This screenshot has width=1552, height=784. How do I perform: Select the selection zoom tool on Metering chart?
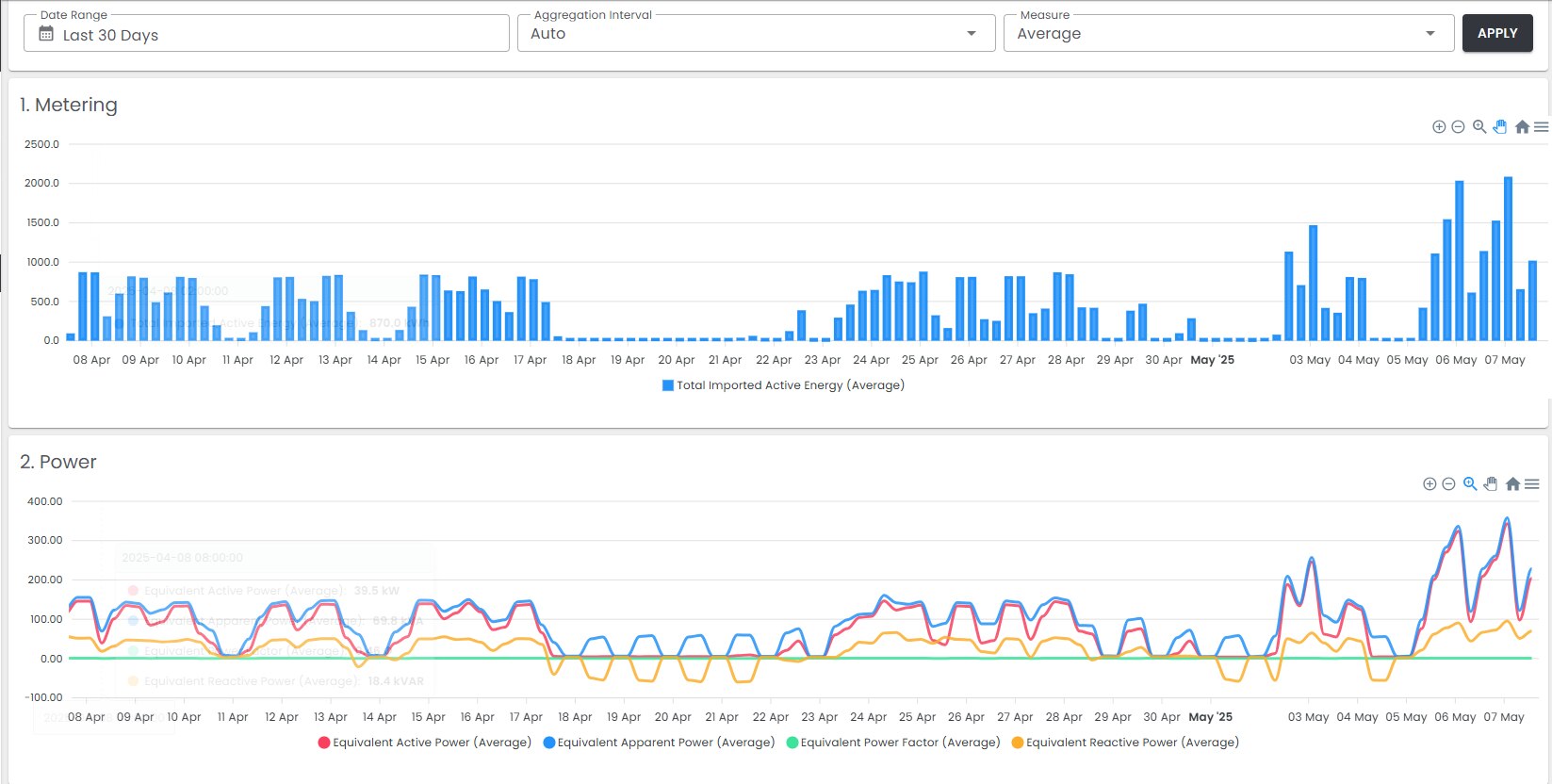[1479, 126]
